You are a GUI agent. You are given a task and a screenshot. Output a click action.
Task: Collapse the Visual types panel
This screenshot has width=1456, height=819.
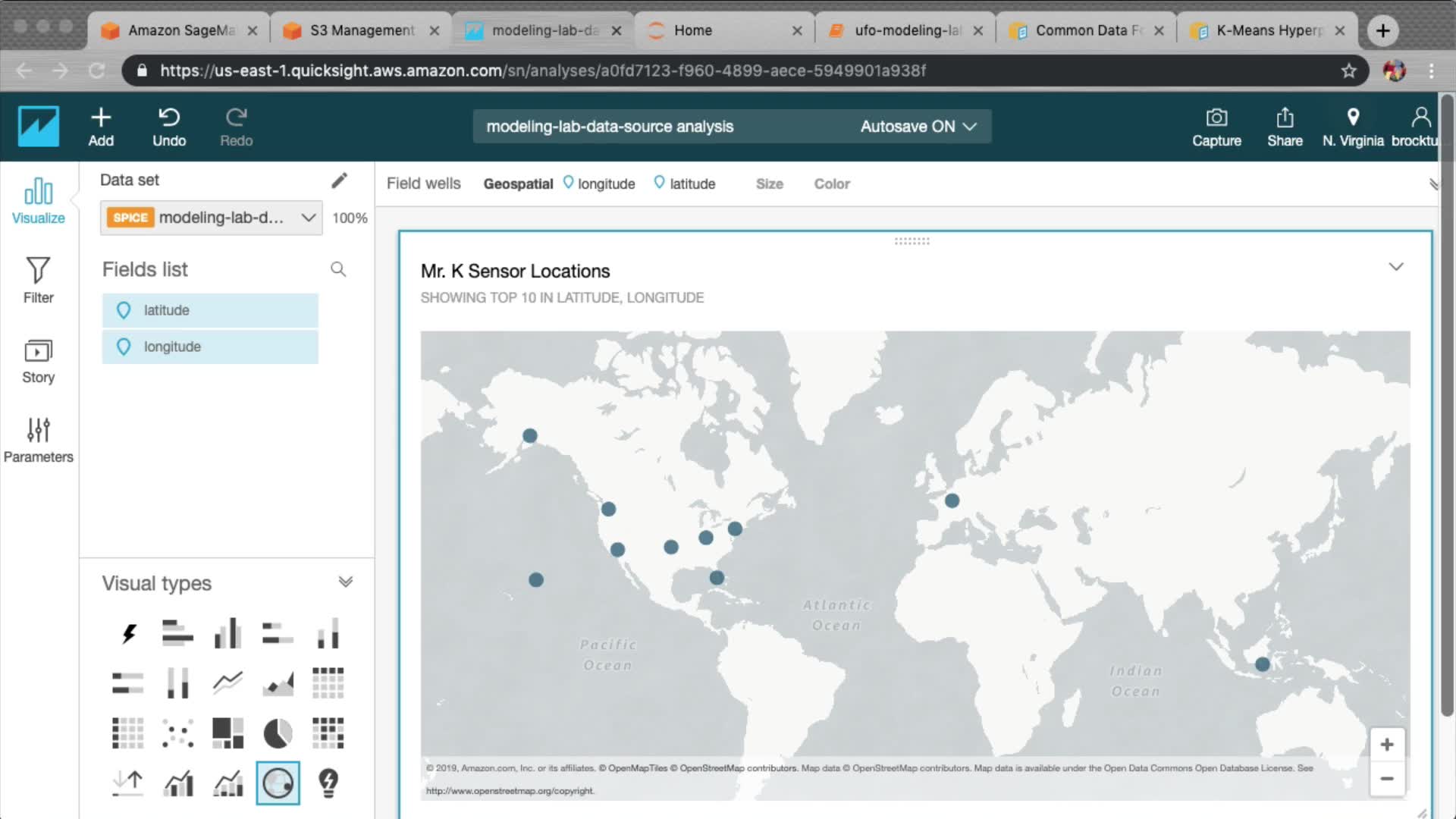pyautogui.click(x=345, y=582)
